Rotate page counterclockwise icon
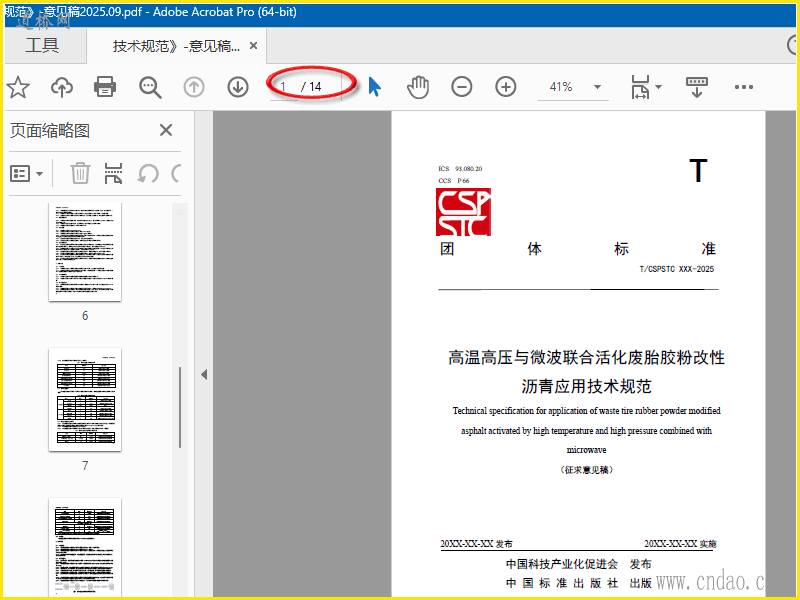 pyautogui.click(x=148, y=173)
